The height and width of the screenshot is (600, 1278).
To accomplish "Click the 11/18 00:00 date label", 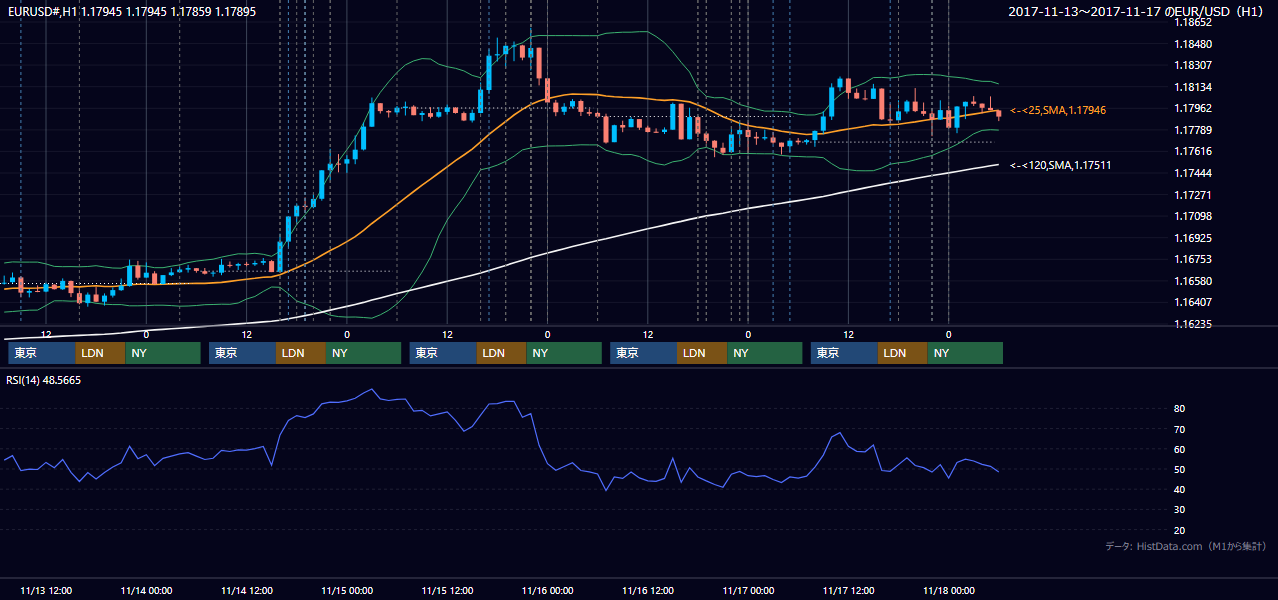I will pos(949,590).
